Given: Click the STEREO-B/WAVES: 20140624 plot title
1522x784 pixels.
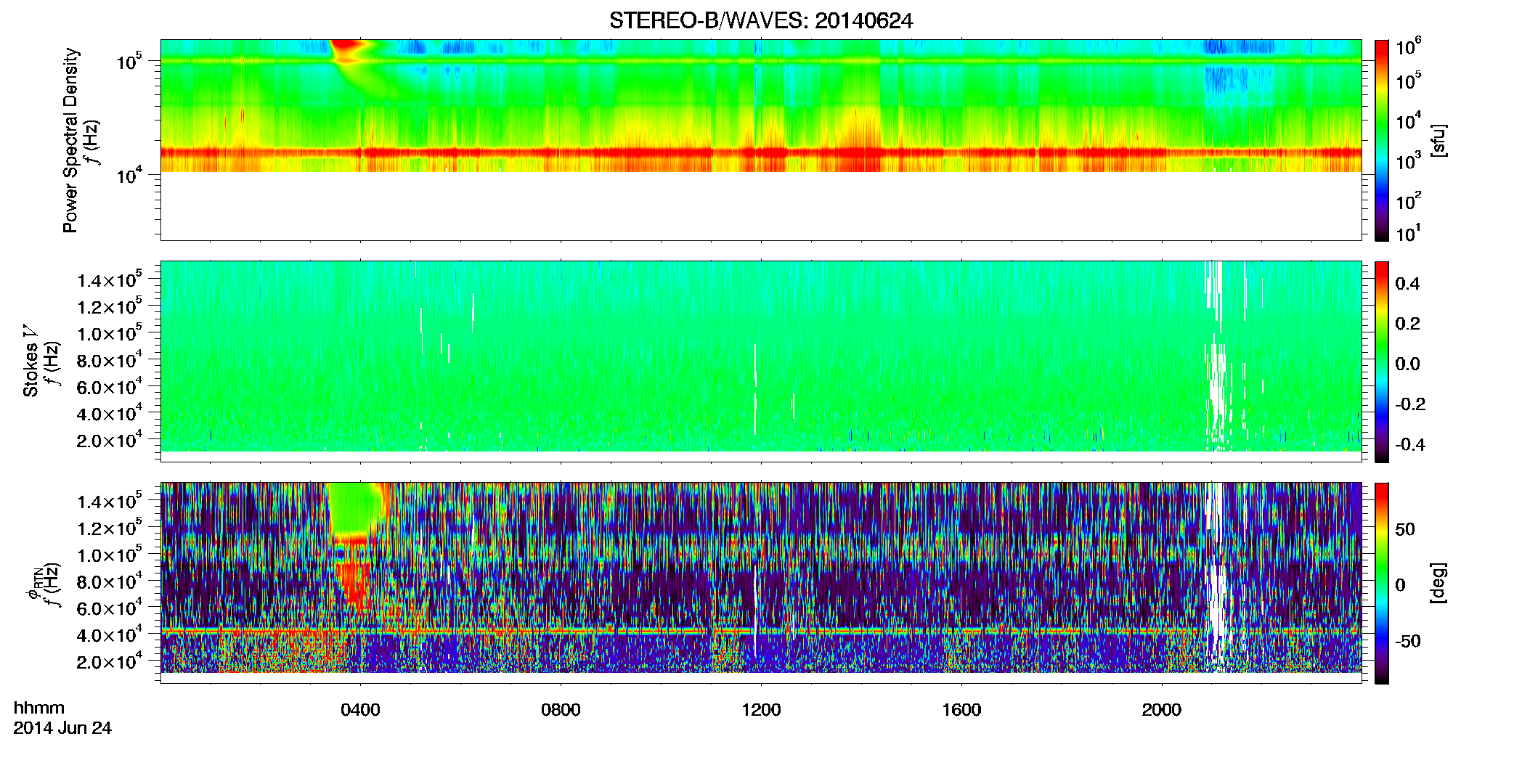Looking at the screenshot, I should [x=761, y=21].
